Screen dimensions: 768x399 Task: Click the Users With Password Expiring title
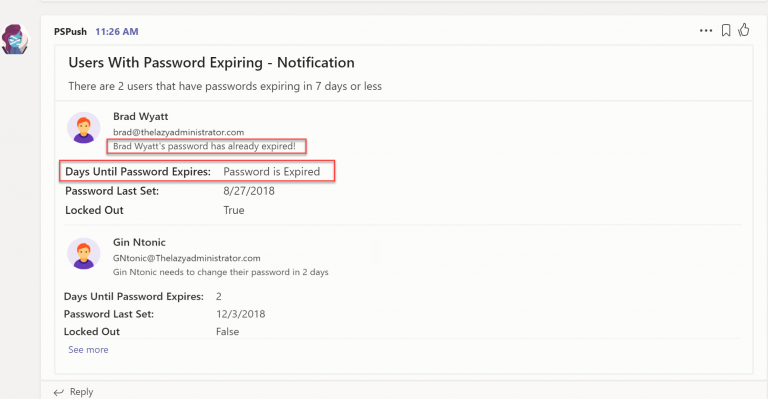click(211, 63)
